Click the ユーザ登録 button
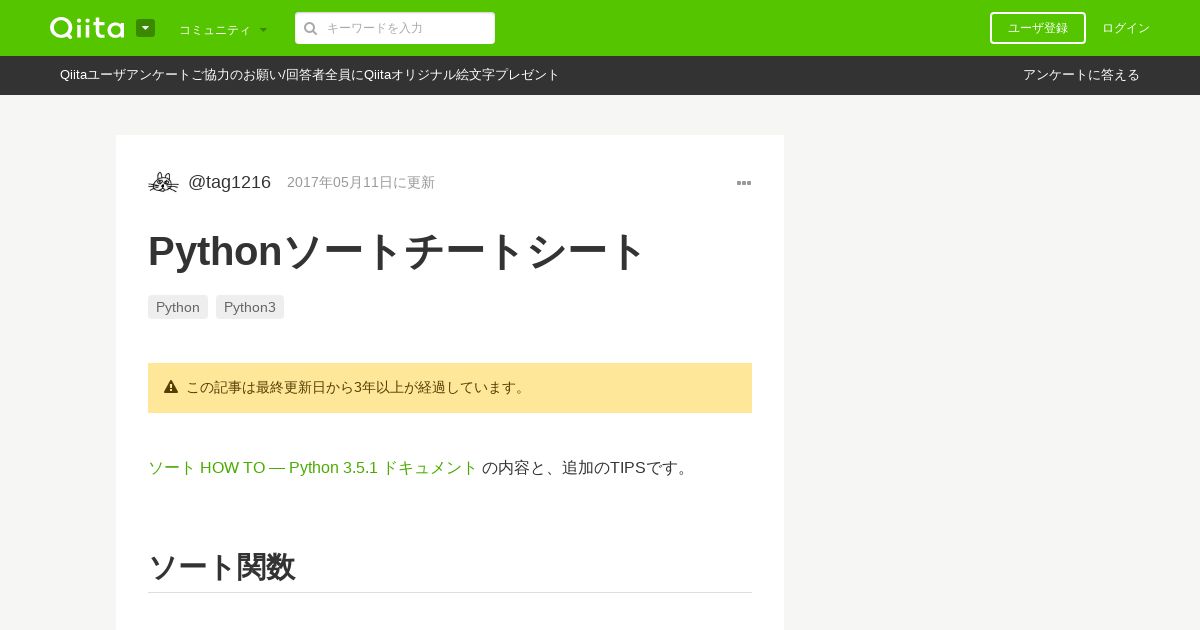 (1038, 28)
